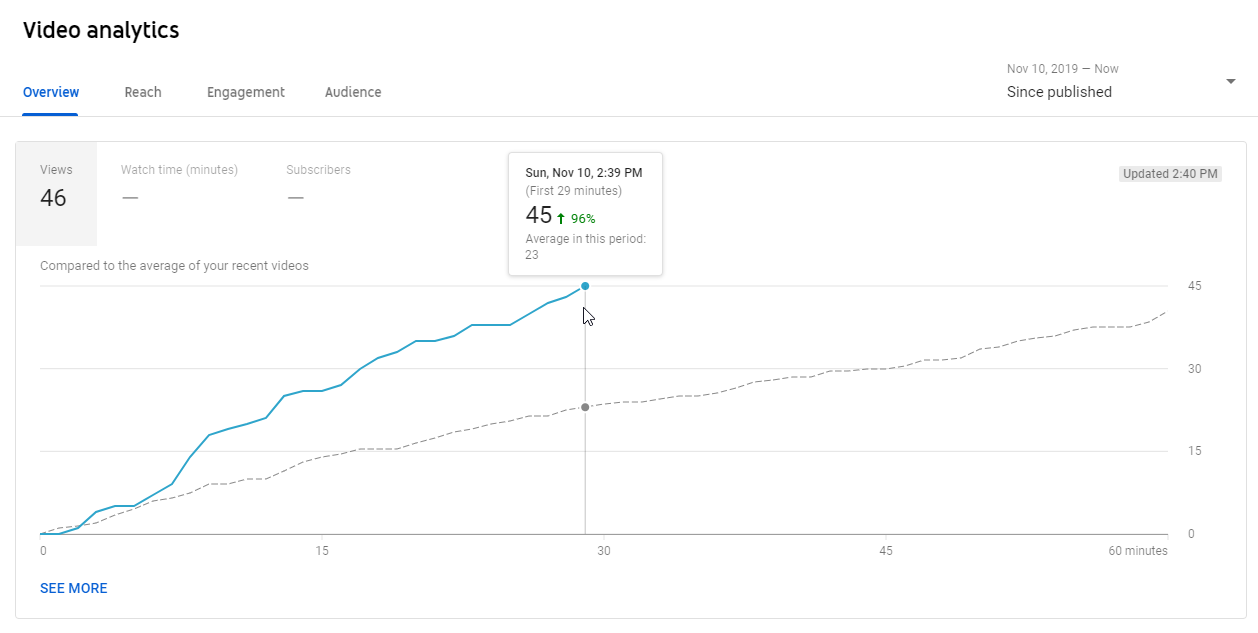This screenshot has height=633, width=1258.
Task: Click the blue data point on the views line
Action: (585, 286)
